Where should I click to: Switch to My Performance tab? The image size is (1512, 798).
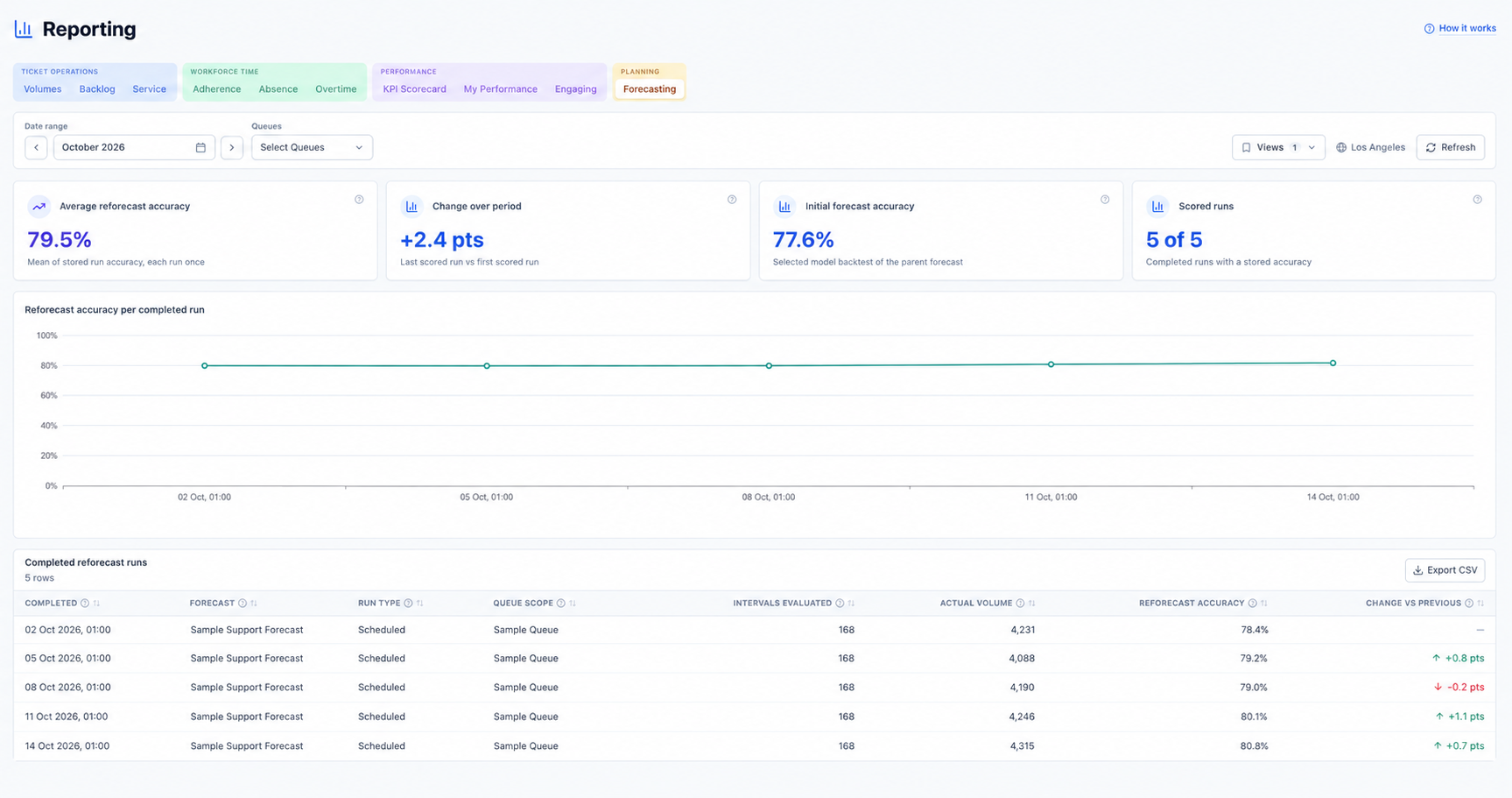click(501, 89)
